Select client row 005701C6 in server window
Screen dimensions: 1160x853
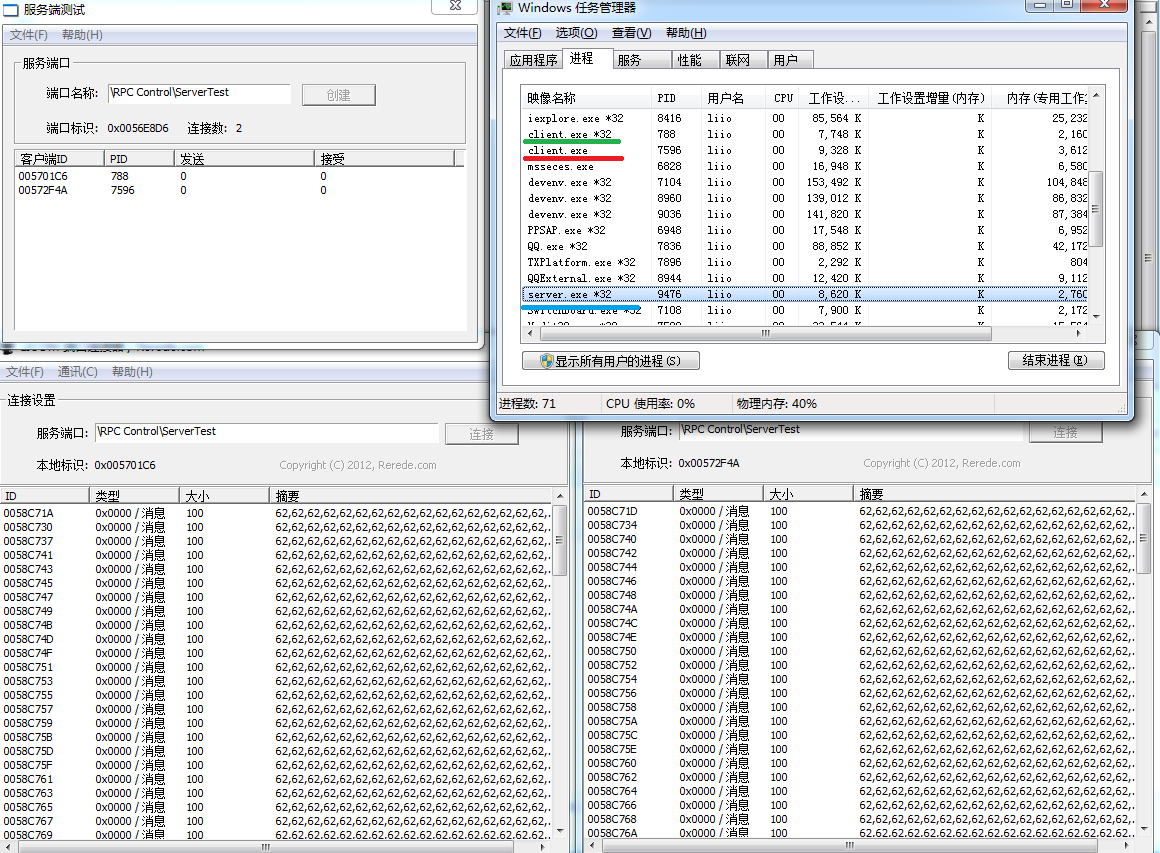coord(238,176)
